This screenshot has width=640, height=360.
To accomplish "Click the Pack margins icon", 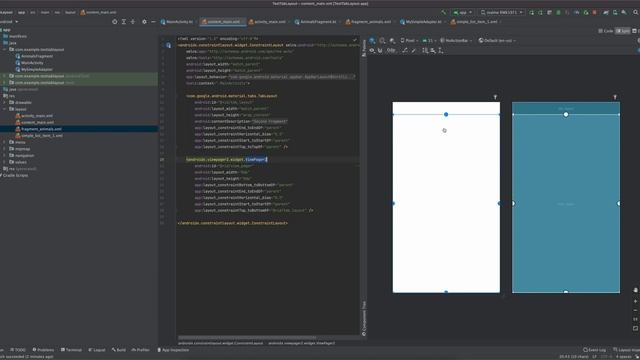I will pyautogui.click(x=425, y=50).
